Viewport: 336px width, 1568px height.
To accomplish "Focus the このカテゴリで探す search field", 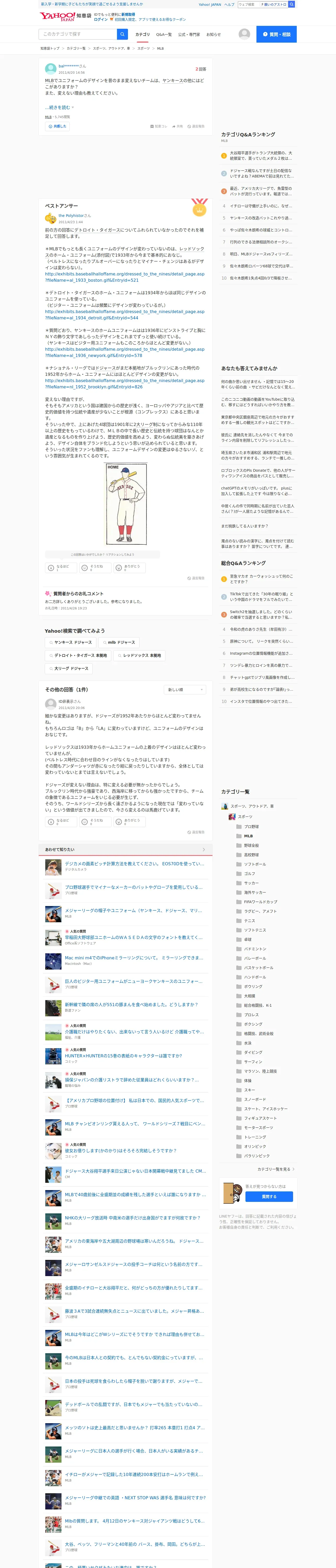I will 78,34.
